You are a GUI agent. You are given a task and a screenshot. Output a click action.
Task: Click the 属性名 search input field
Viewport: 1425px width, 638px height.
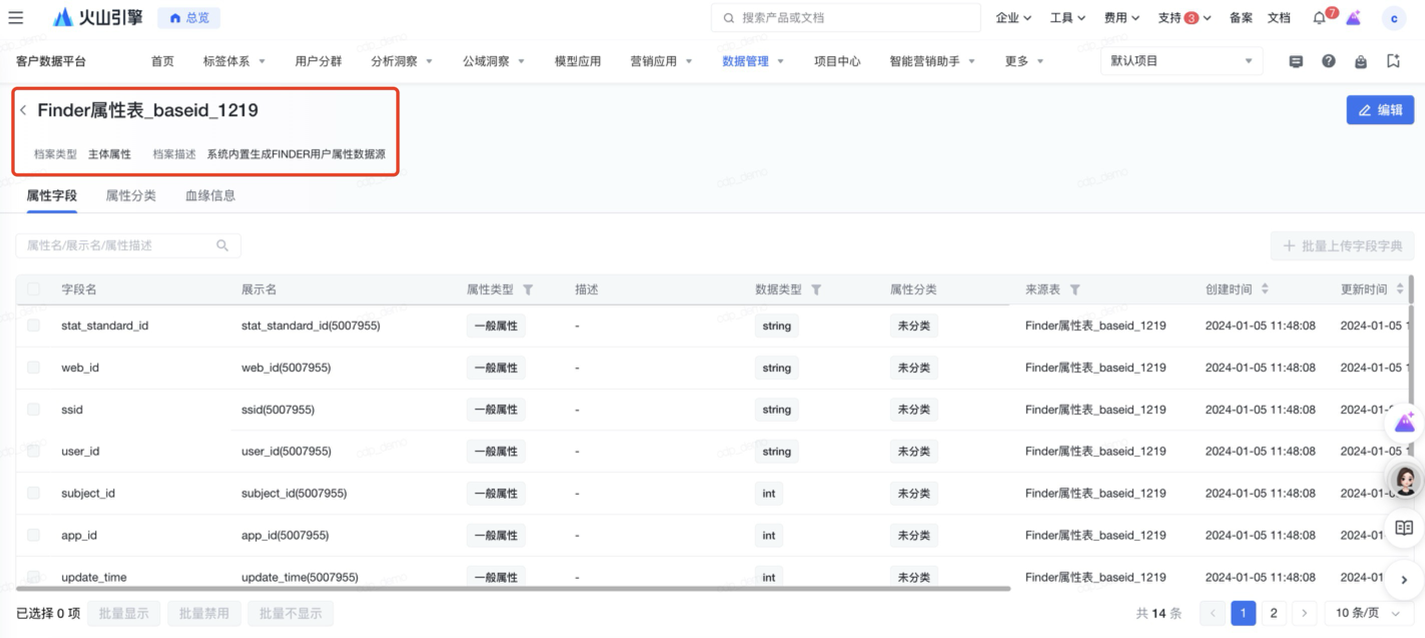pyautogui.click(x=120, y=246)
